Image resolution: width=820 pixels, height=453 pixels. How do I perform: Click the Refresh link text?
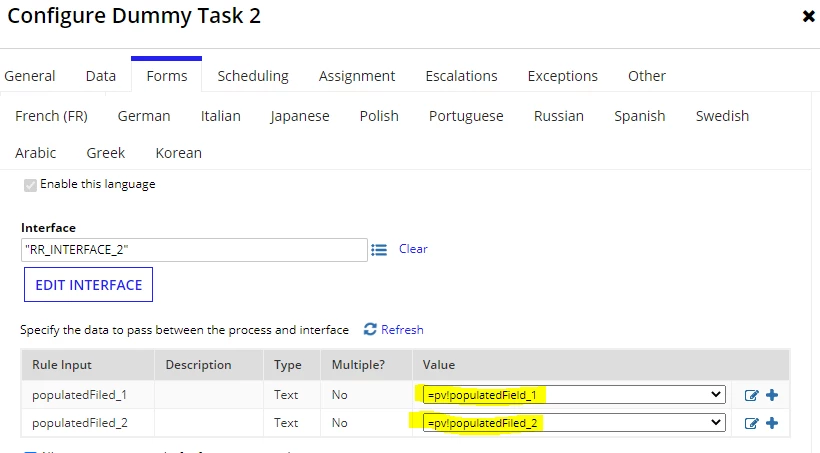[x=402, y=330]
